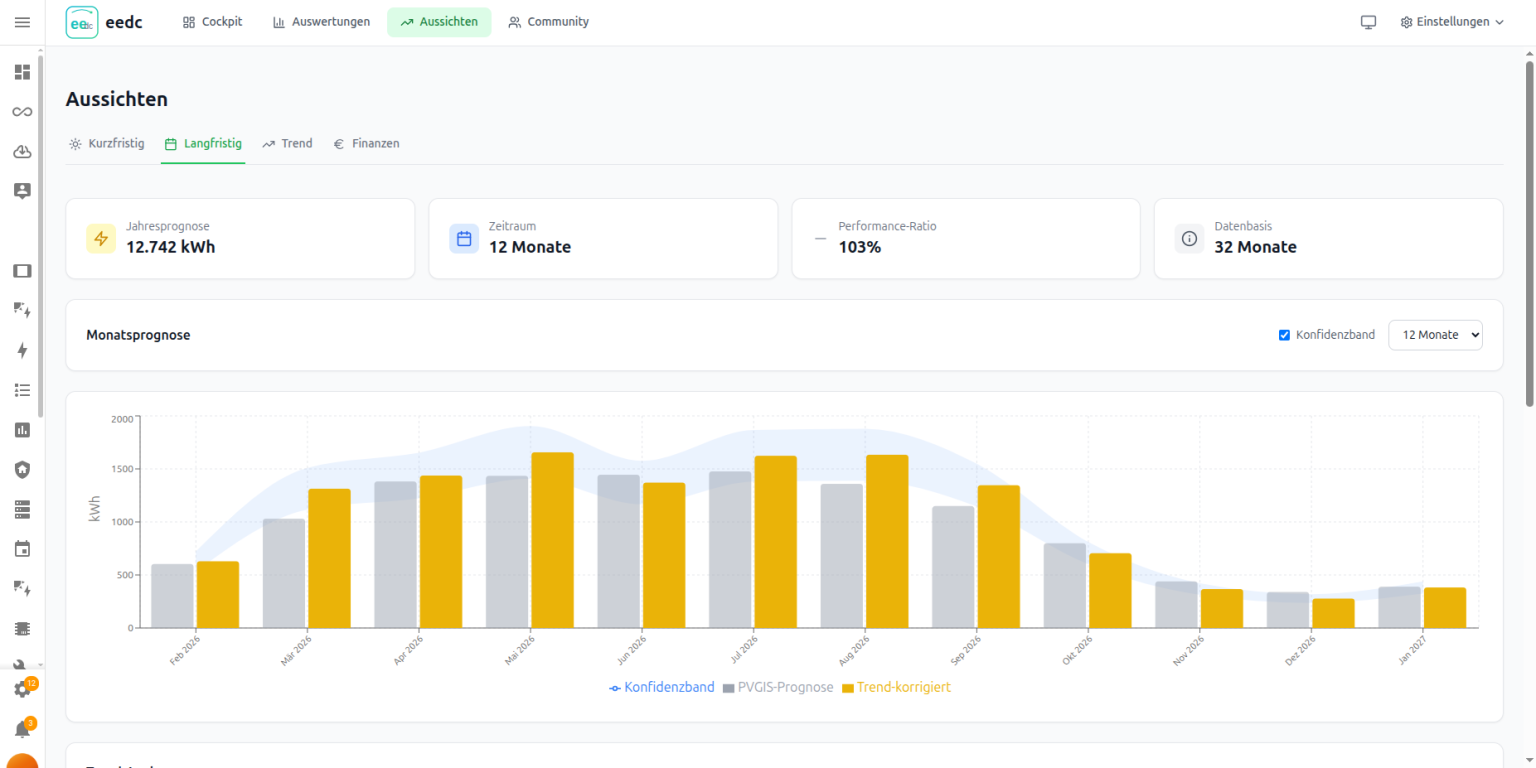This screenshot has width=1536, height=768.
Task: Click the dashboard tiles icon in sidebar
Action: point(22,72)
